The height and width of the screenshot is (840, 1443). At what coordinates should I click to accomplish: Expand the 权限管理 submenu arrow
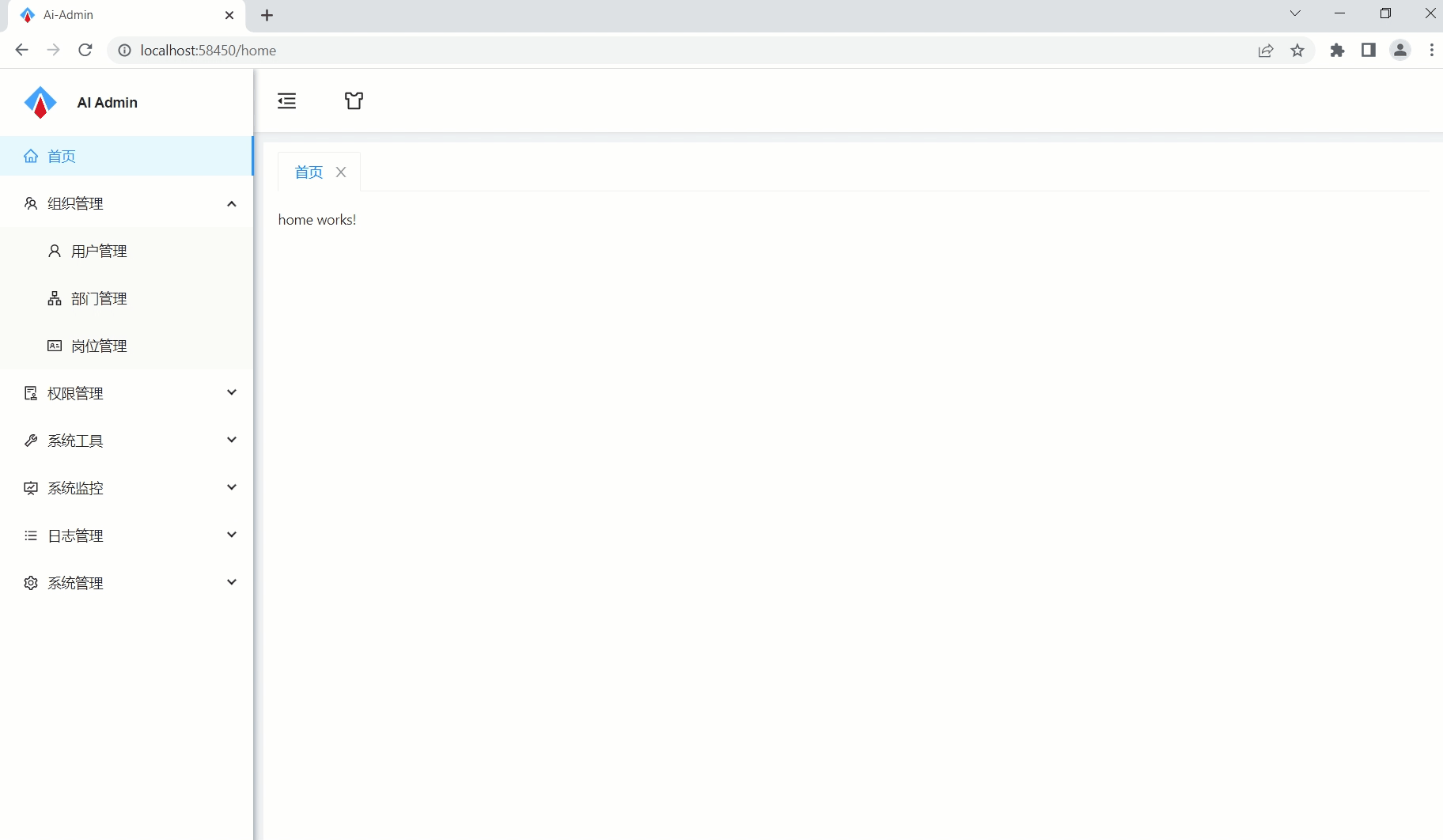[232, 392]
